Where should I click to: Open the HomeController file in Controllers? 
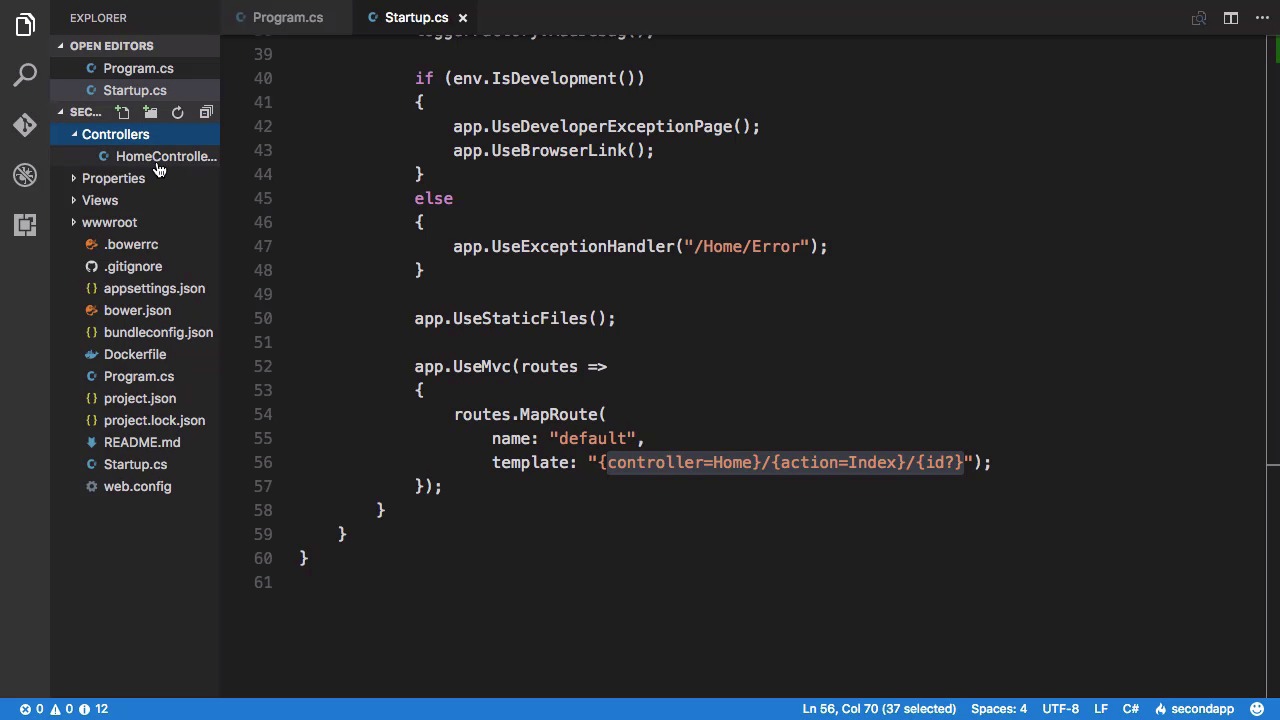click(134, 156)
